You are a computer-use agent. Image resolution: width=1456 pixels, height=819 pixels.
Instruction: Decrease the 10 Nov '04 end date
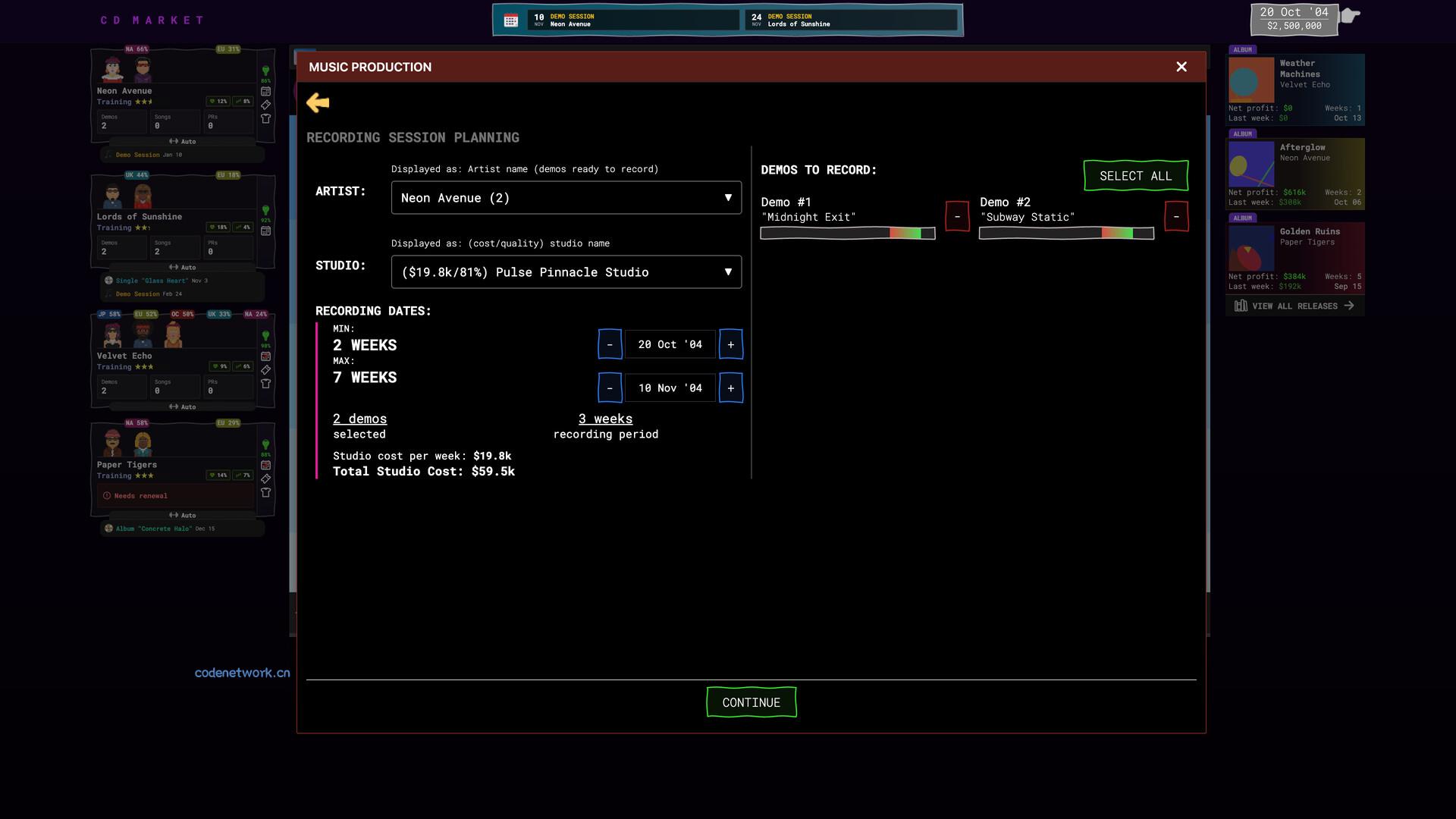tap(610, 388)
